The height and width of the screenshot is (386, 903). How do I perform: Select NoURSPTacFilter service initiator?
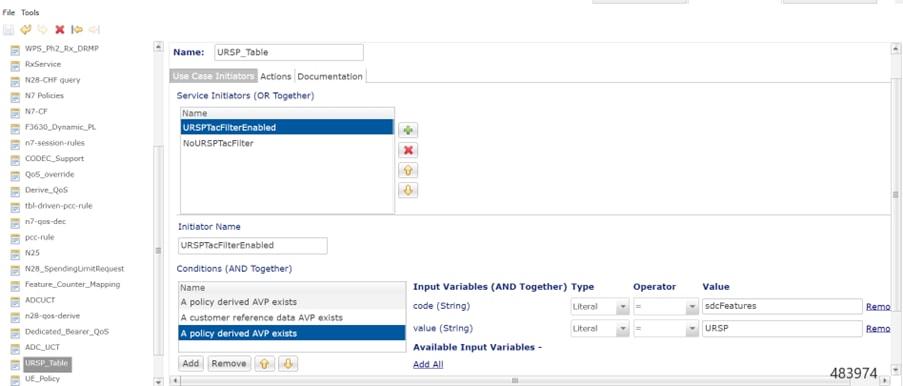coord(287,143)
